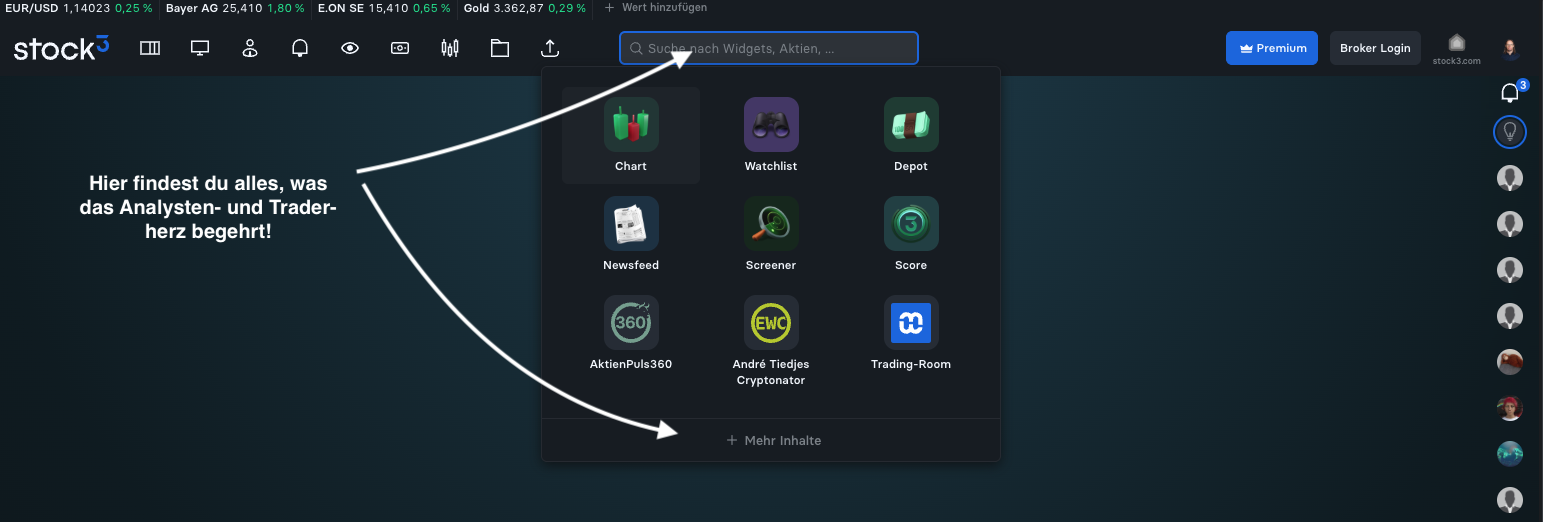1543x522 pixels.
Task: Open the Trading-Room widget
Action: (911, 334)
